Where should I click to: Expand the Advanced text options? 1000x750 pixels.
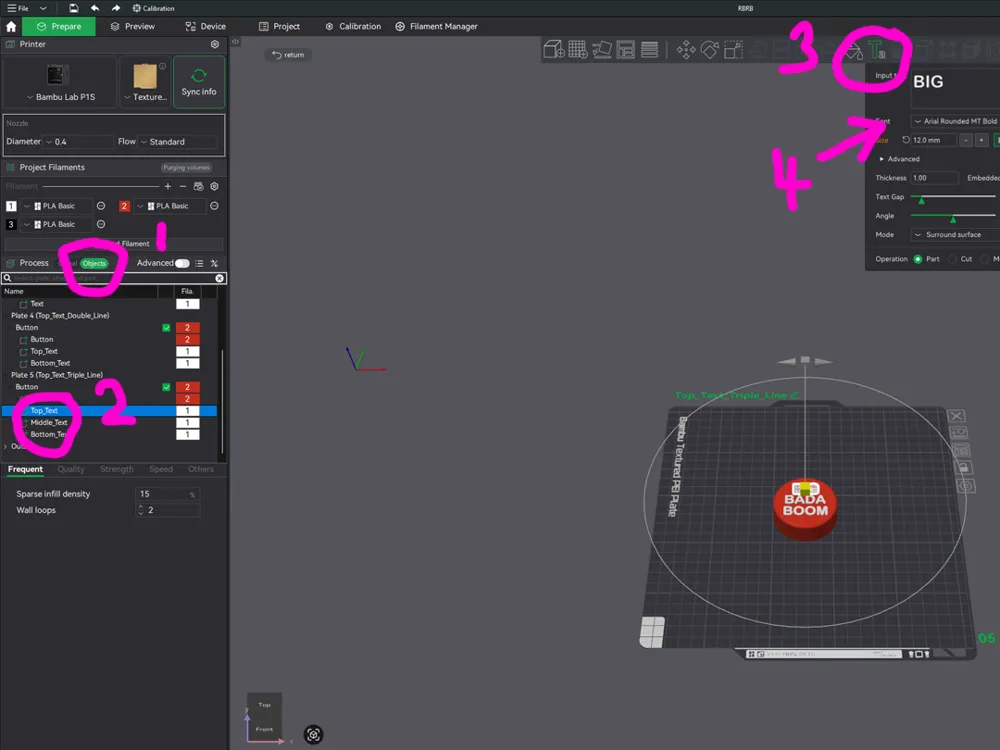point(899,159)
